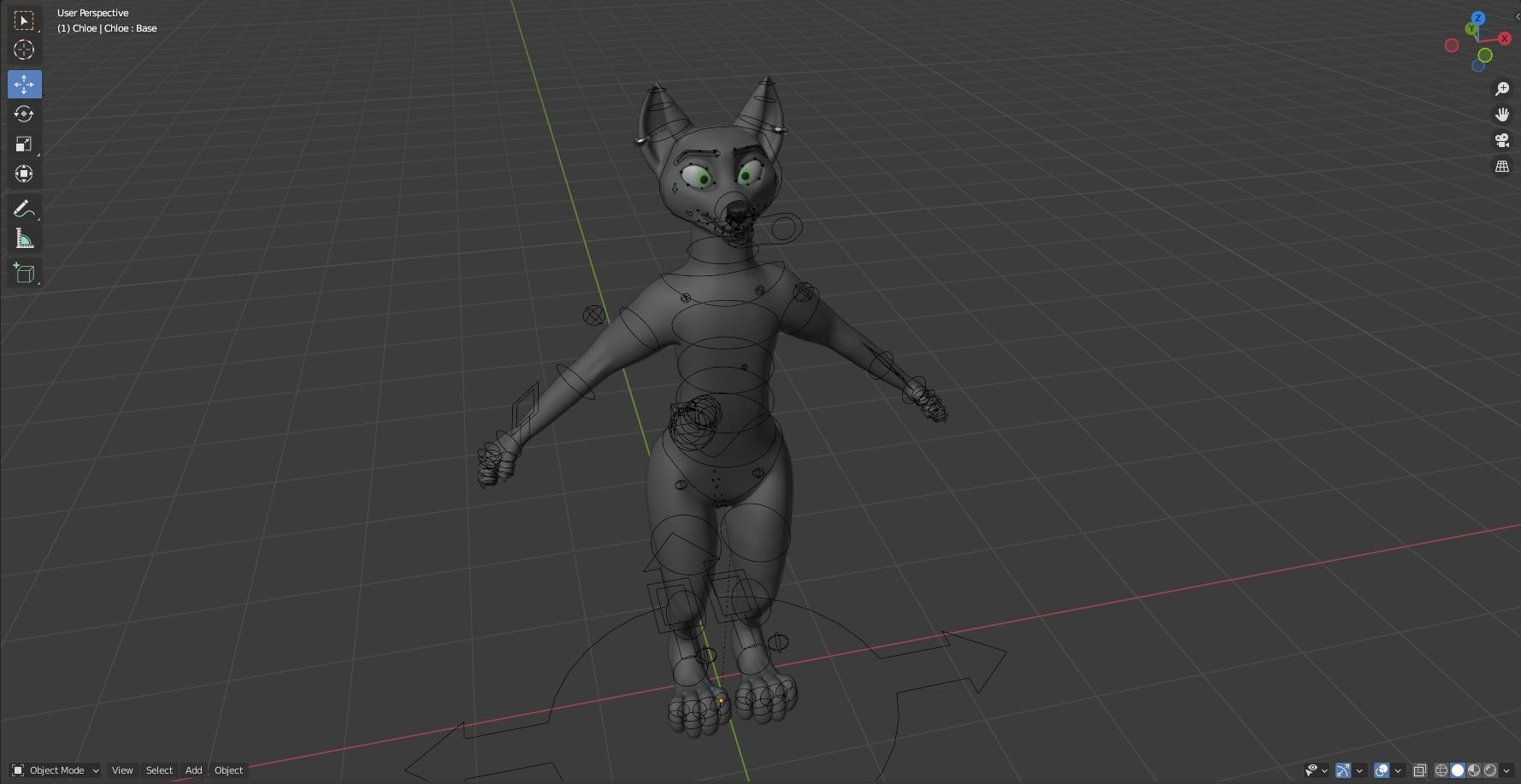This screenshot has width=1521, height=784.
Task: Click the negative Y green circle on gizmo
Action: coord(1485,55)
